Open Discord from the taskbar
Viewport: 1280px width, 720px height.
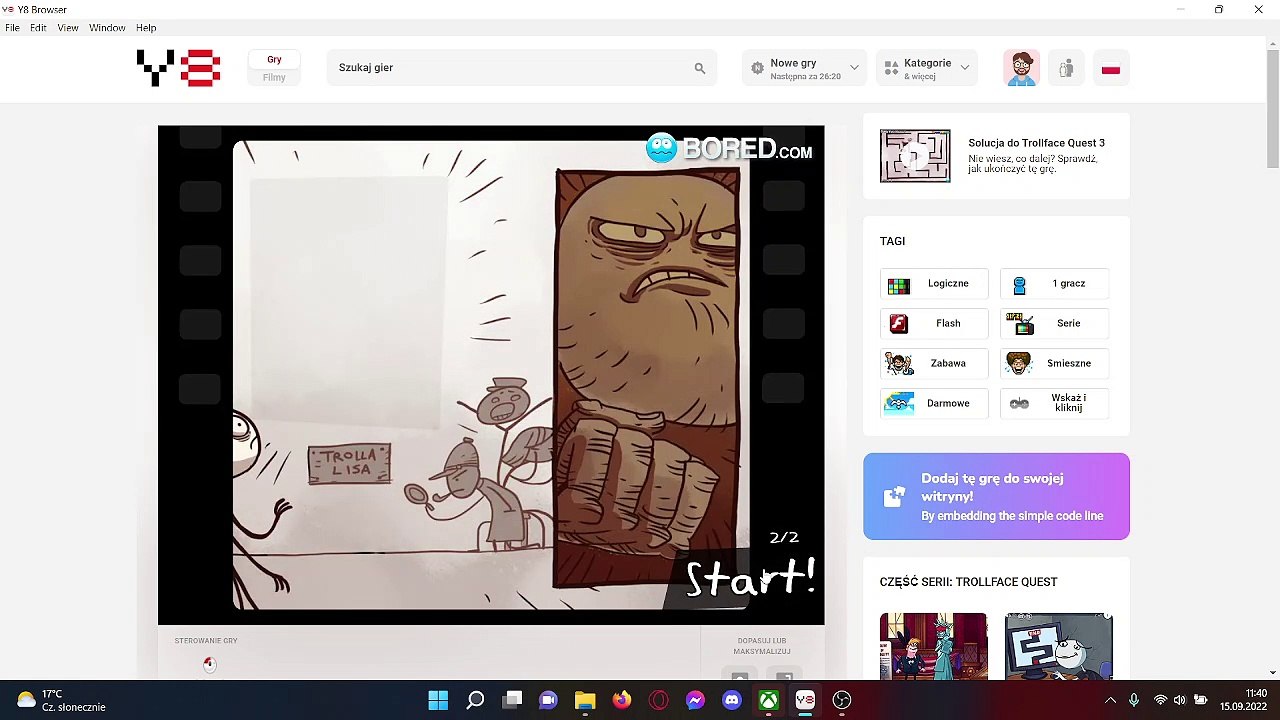point(732,700)
